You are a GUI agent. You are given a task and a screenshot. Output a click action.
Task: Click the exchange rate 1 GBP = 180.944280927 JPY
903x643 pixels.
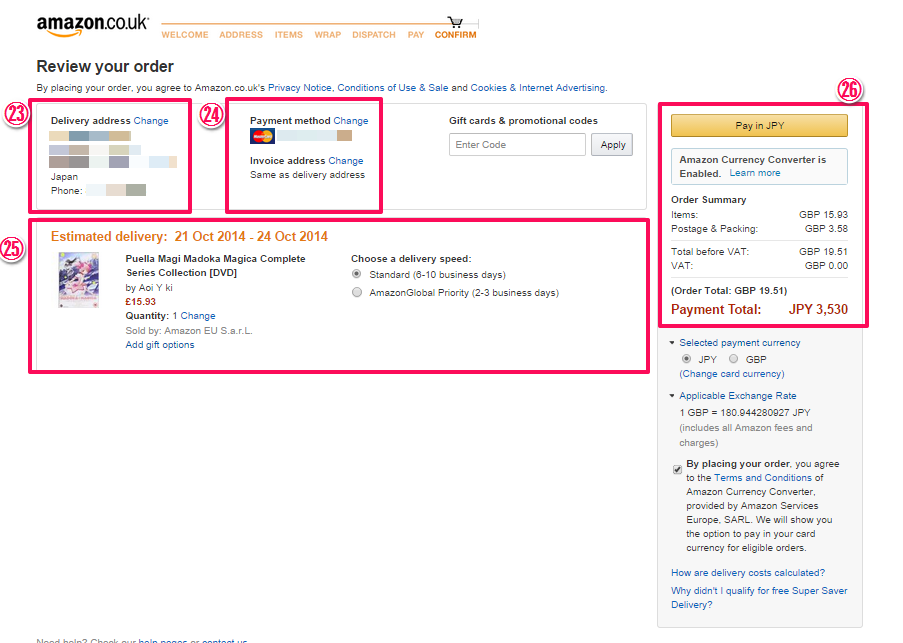pos(745,413)
